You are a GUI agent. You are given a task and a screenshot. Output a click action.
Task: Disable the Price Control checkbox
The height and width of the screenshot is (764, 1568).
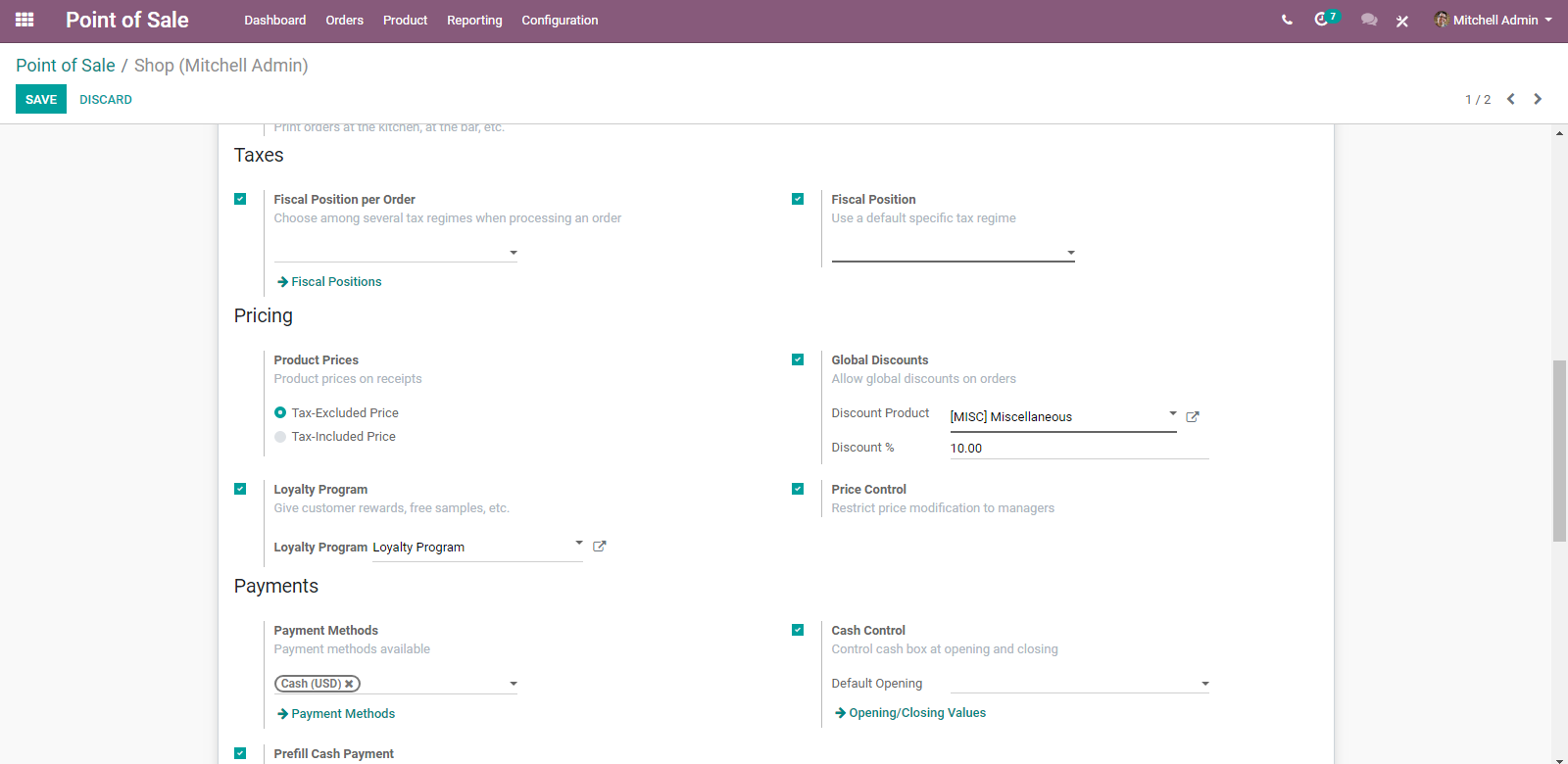(x=798, y=489)
